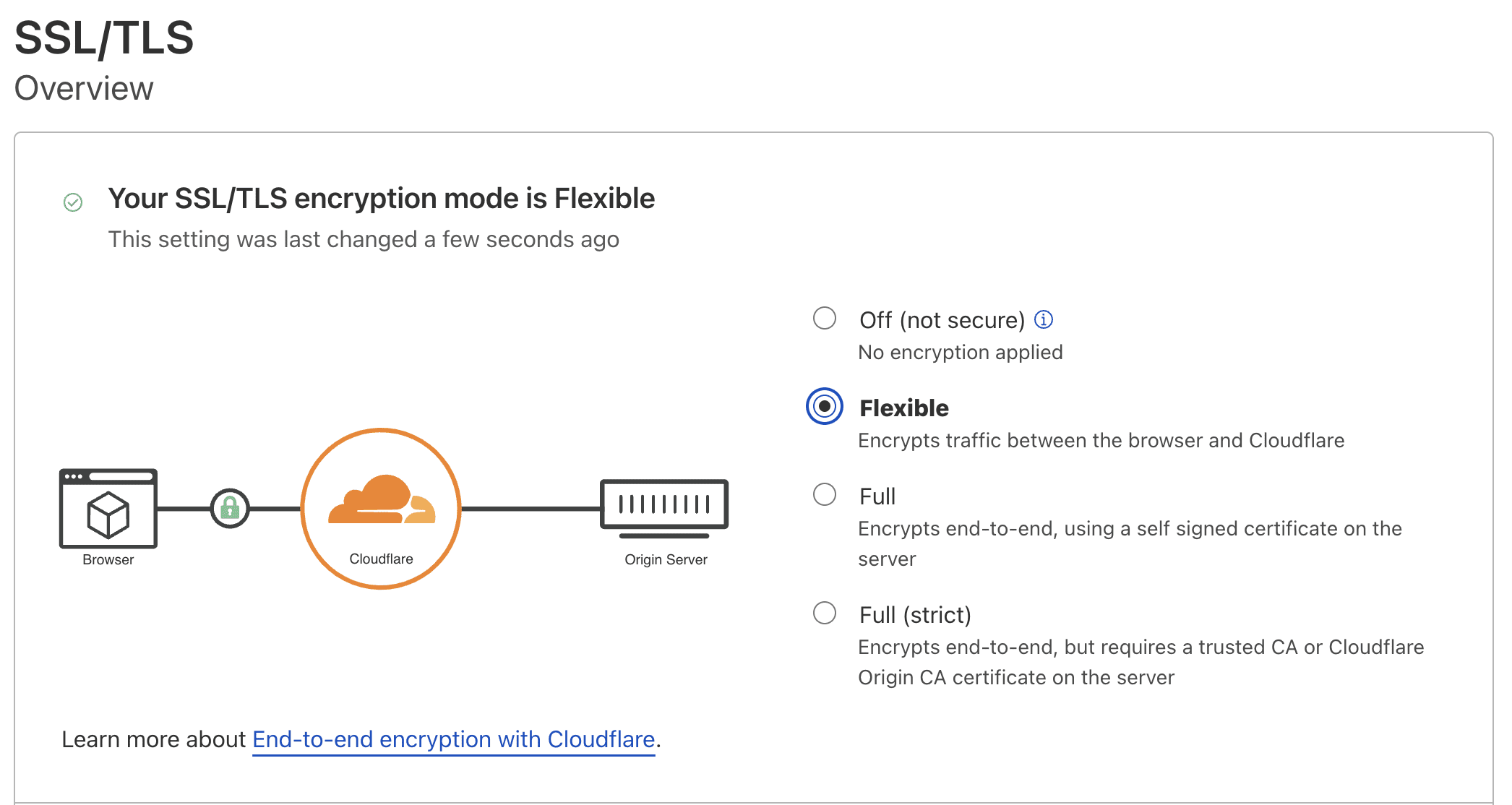Click the green checkmark status icon
1512x805 pixels.
pyautogui.click(x=72, y=202)
